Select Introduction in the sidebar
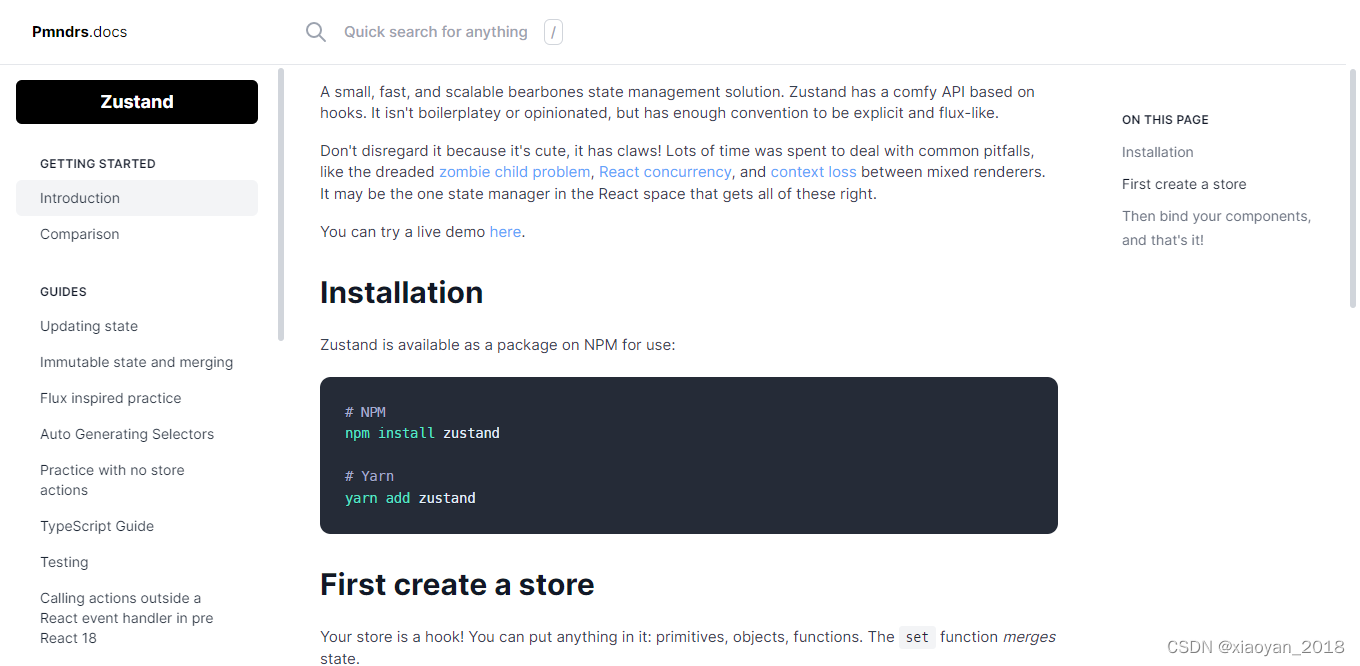This screenshot has height=666, width=1360. coord(137,198)
